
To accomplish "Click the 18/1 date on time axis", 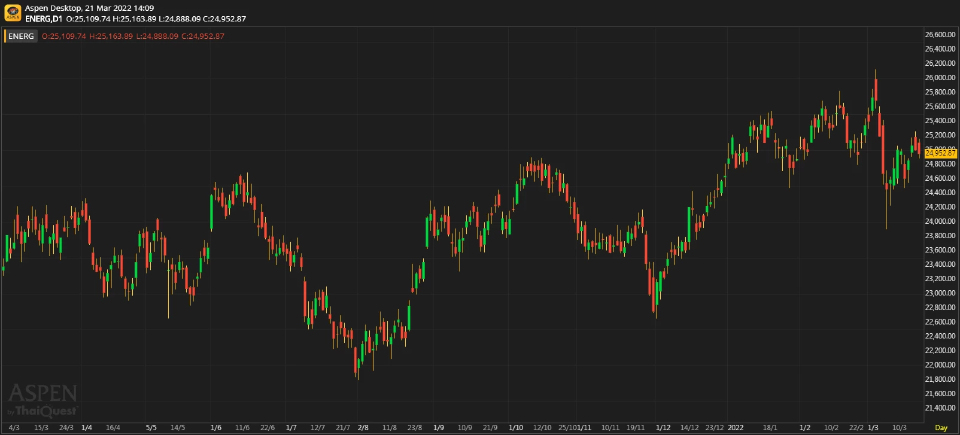I will 770,427.
